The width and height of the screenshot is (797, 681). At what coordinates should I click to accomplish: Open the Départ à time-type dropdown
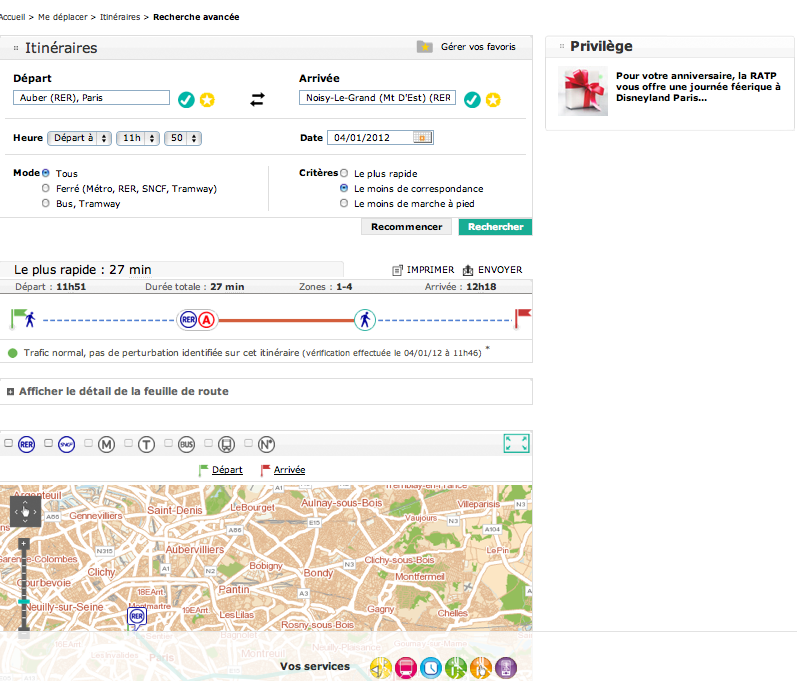point(79,138)
